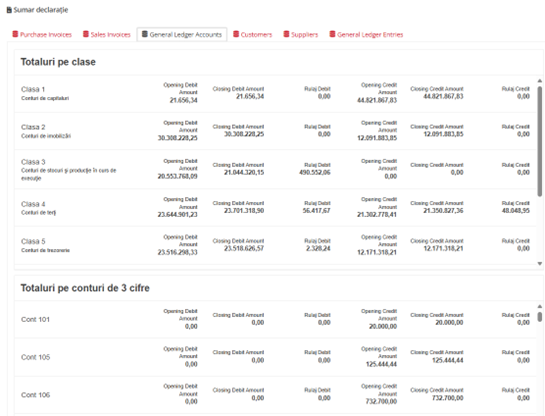This screenshot has height=416, width=545.
Task: Click the up arrow of Totaluri pe clase scrollbar
Action: 539,81
